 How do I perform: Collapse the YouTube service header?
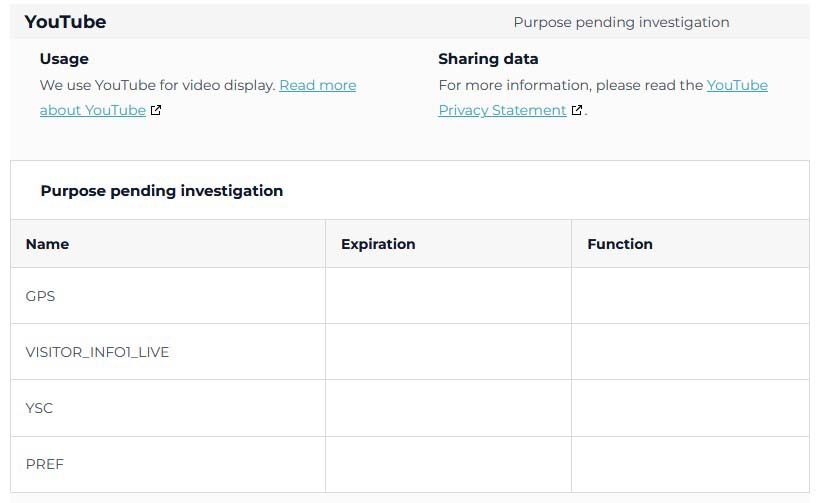coord(66,22)
